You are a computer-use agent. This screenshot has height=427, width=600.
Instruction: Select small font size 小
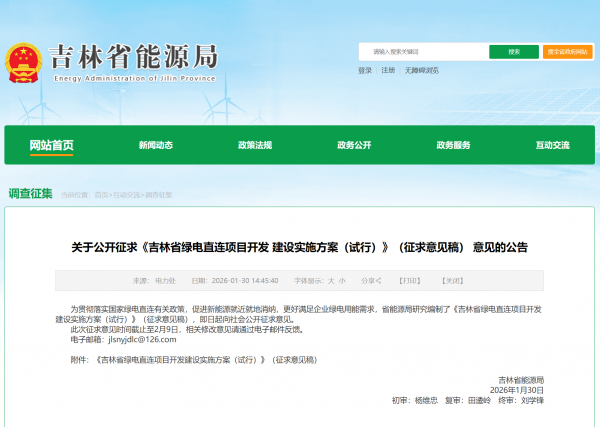pos(341,281)
